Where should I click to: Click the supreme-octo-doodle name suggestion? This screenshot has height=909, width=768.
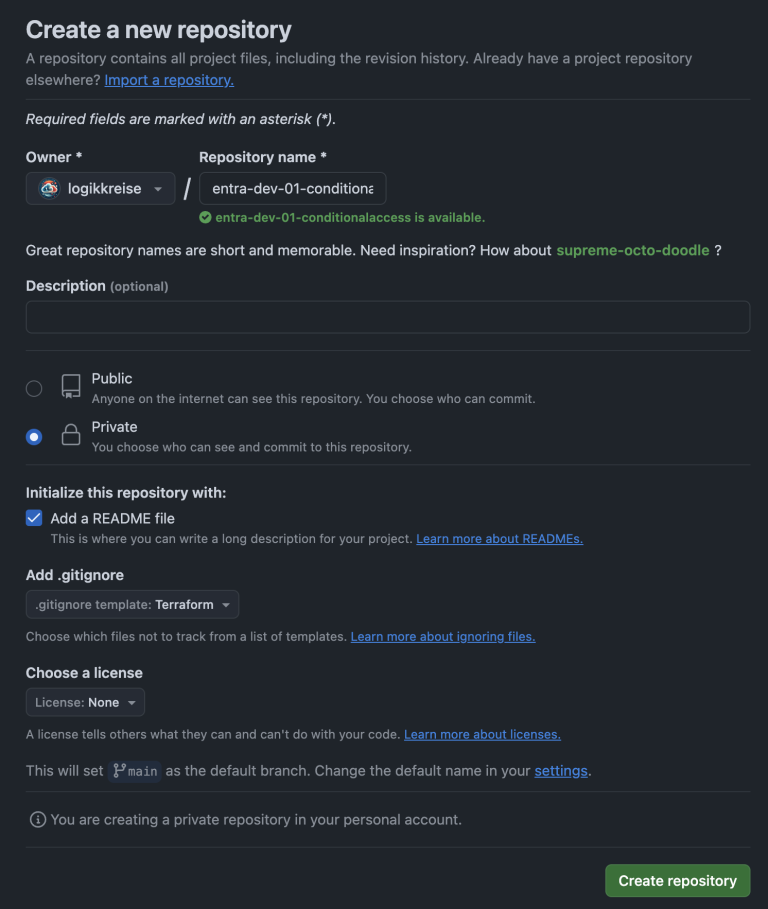click(631, 250)
